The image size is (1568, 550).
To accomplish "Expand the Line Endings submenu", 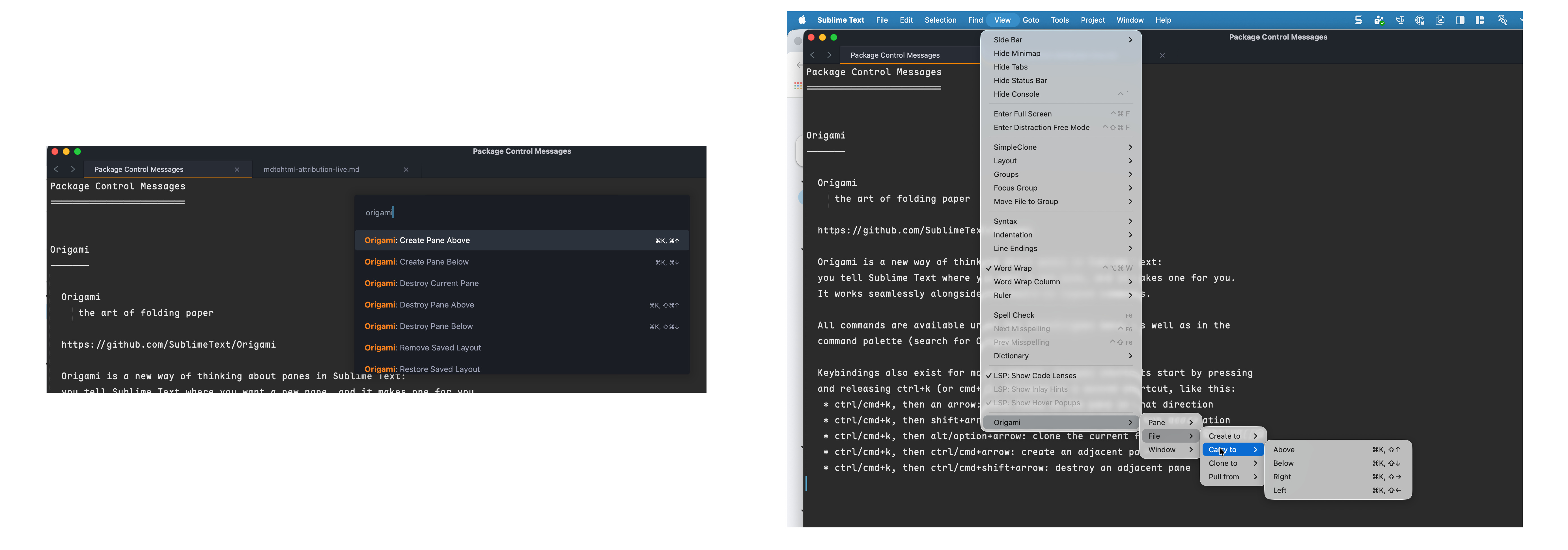I will [1060, 249].
